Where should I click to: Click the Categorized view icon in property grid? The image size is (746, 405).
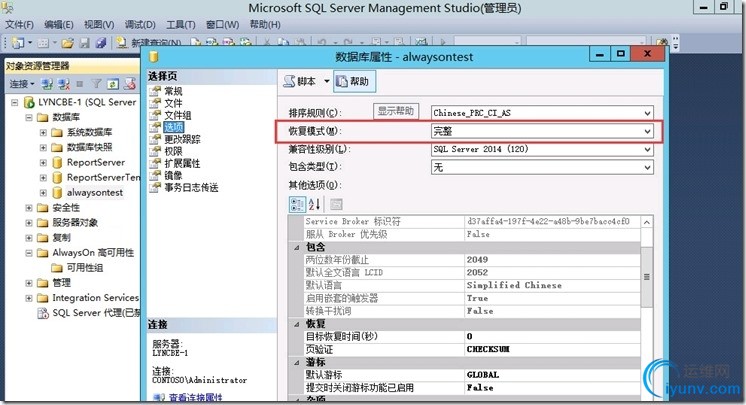coord(297,204)
